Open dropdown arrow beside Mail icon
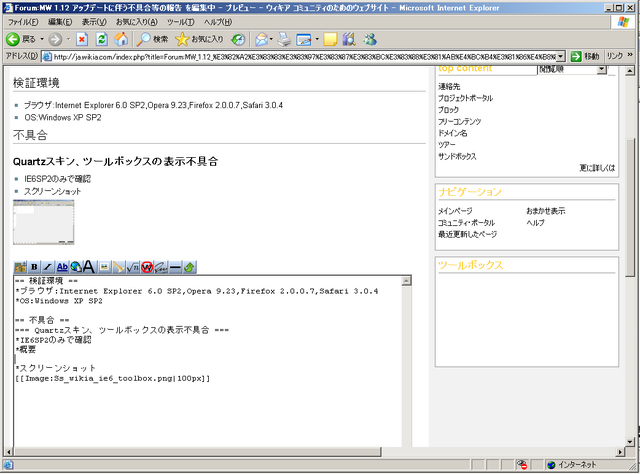 271,39
